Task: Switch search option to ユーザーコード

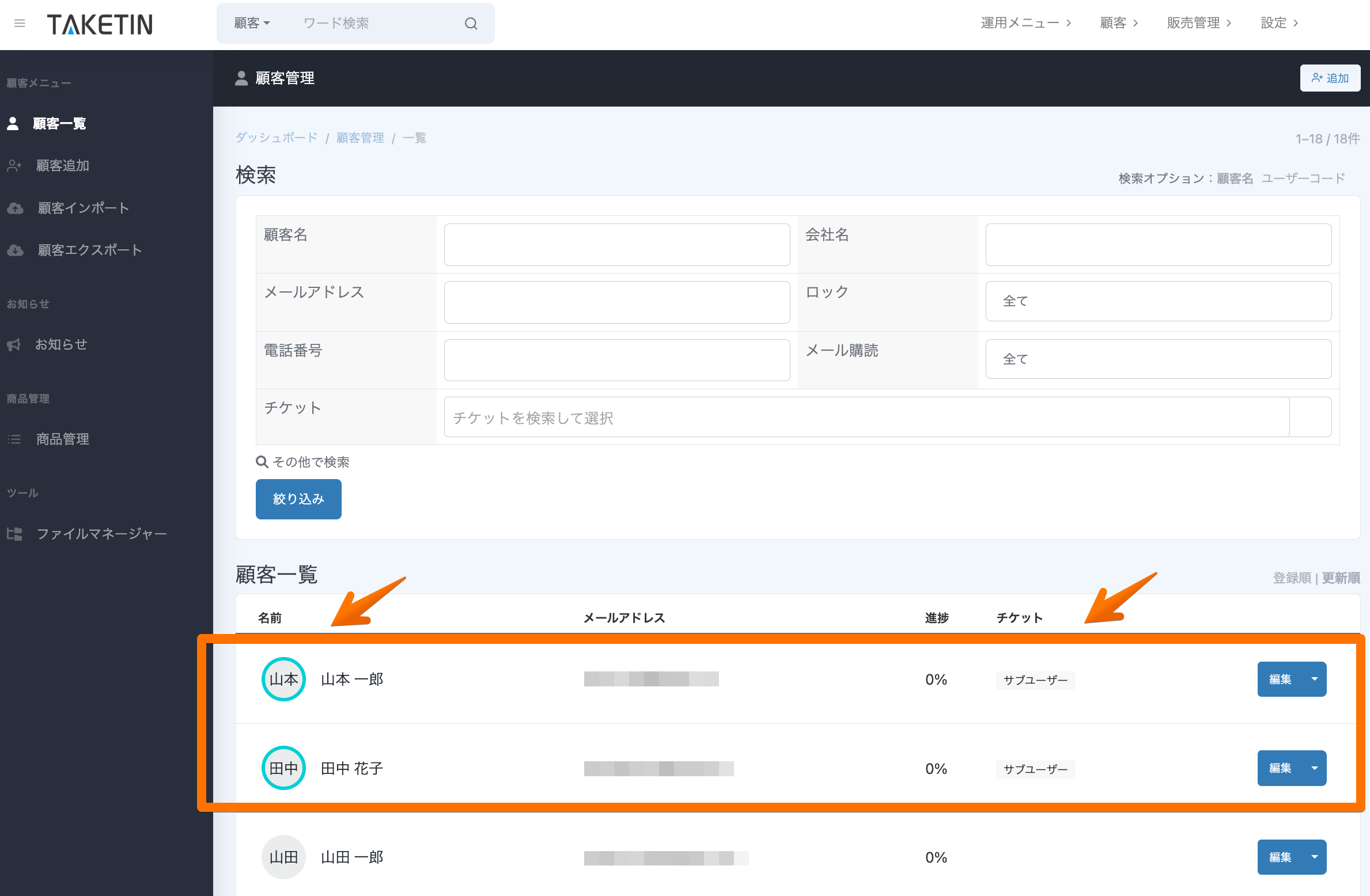Action: tap(1303, 179)
